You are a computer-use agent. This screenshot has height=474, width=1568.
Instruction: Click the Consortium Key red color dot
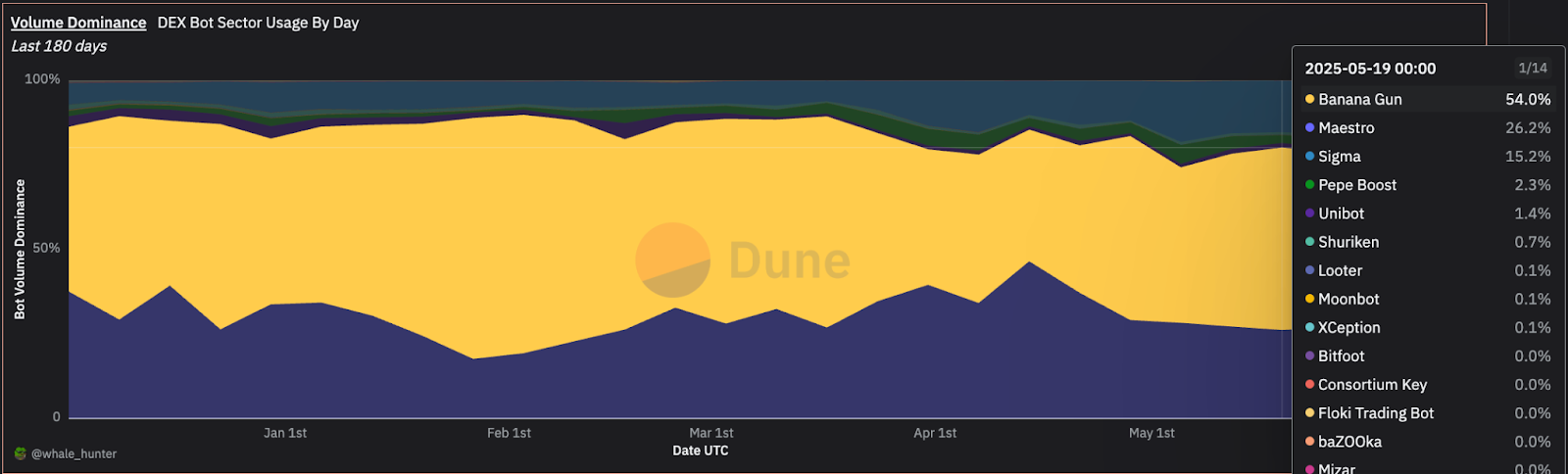tap(1309, 384)
